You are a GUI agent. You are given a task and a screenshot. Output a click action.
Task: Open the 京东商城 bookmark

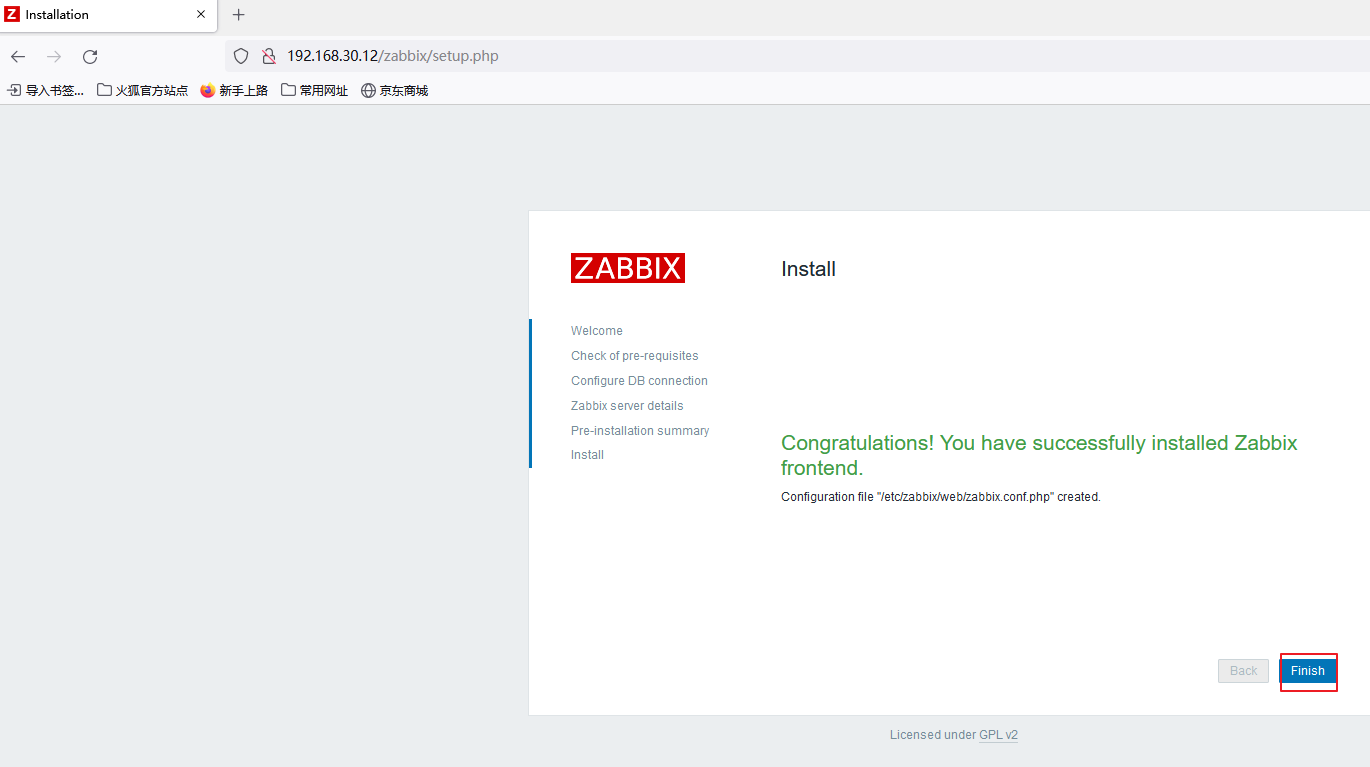394,90
